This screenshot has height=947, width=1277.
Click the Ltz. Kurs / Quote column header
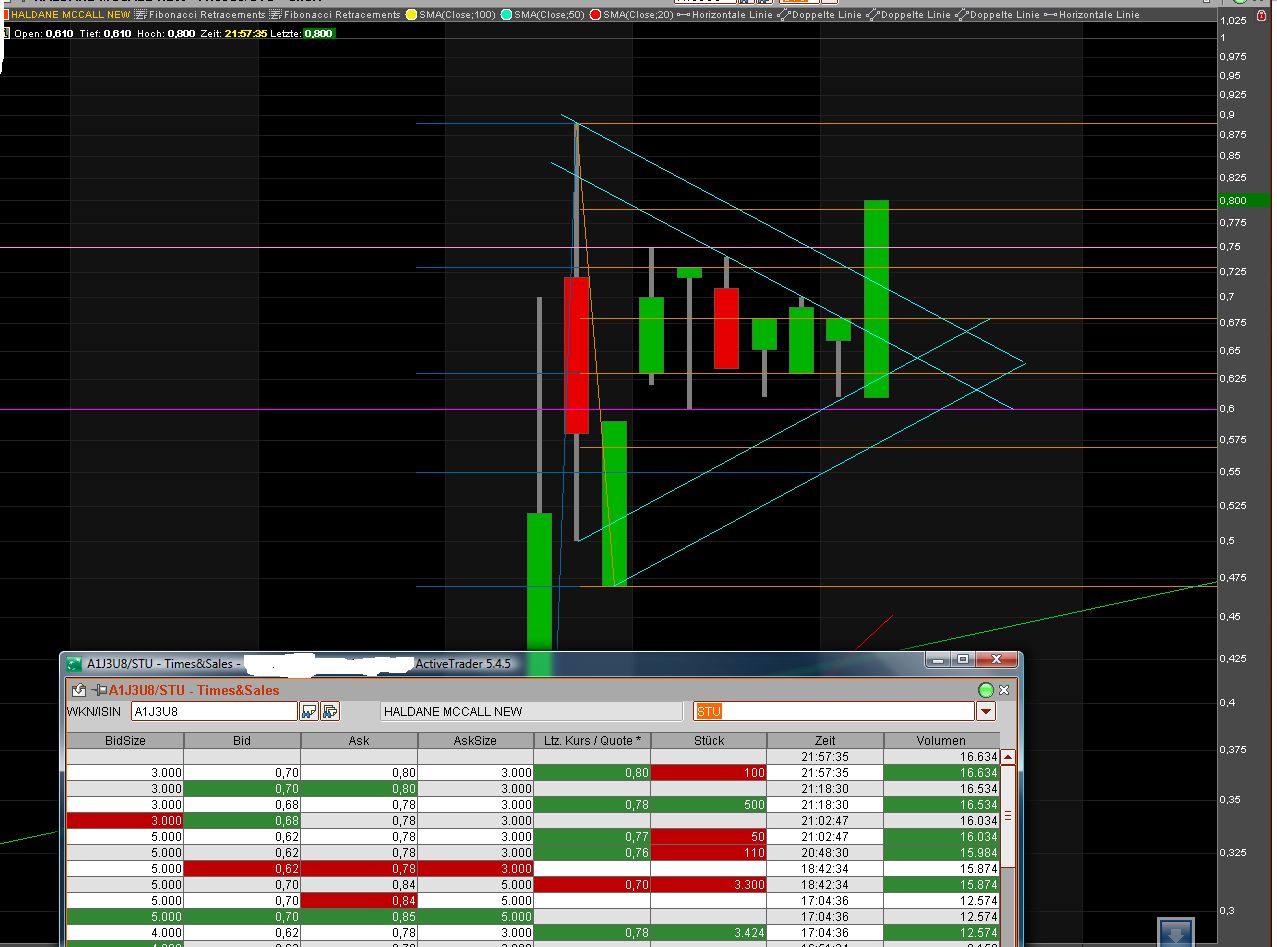[x=592, y=740]
